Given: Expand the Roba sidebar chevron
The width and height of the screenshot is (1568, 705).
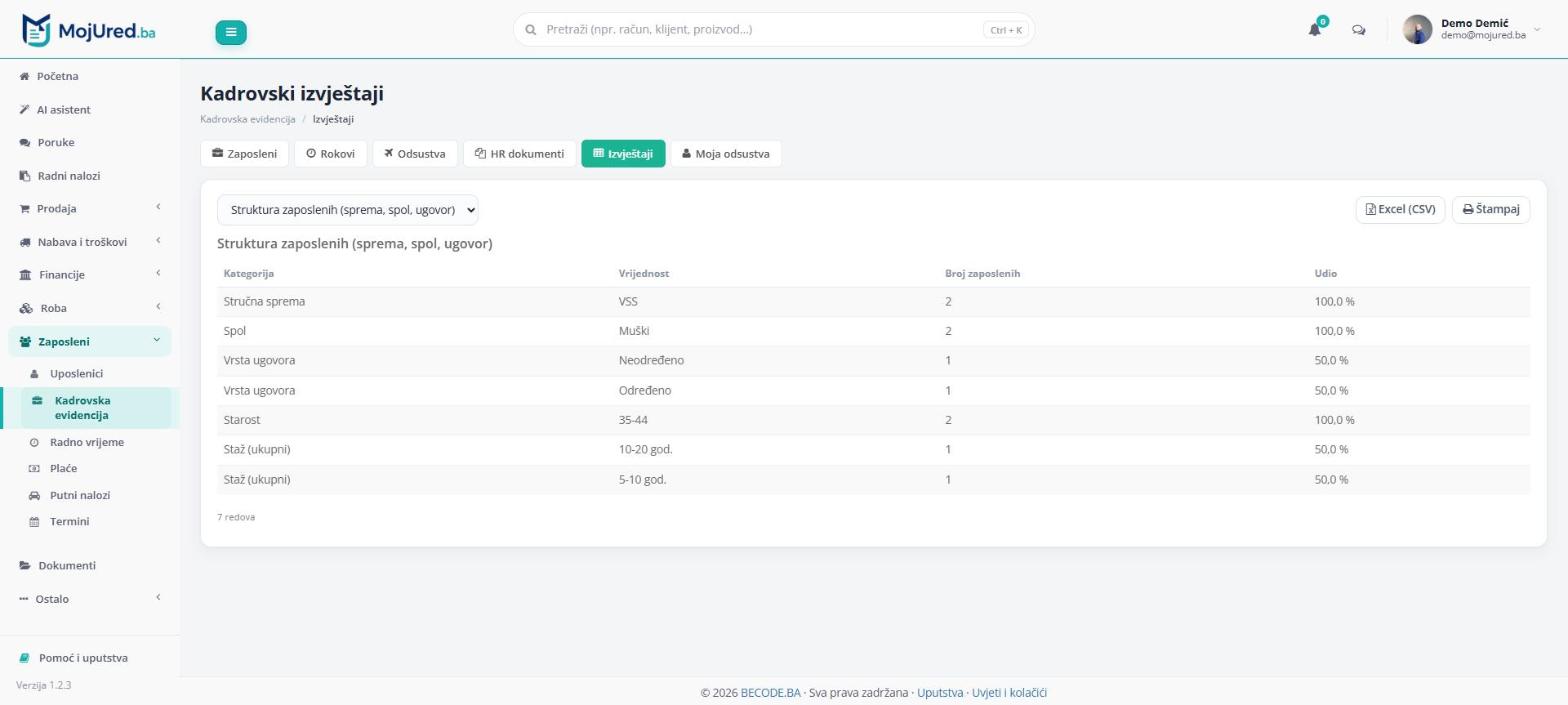Looking at the screenshot, I should tap(157, 306).
